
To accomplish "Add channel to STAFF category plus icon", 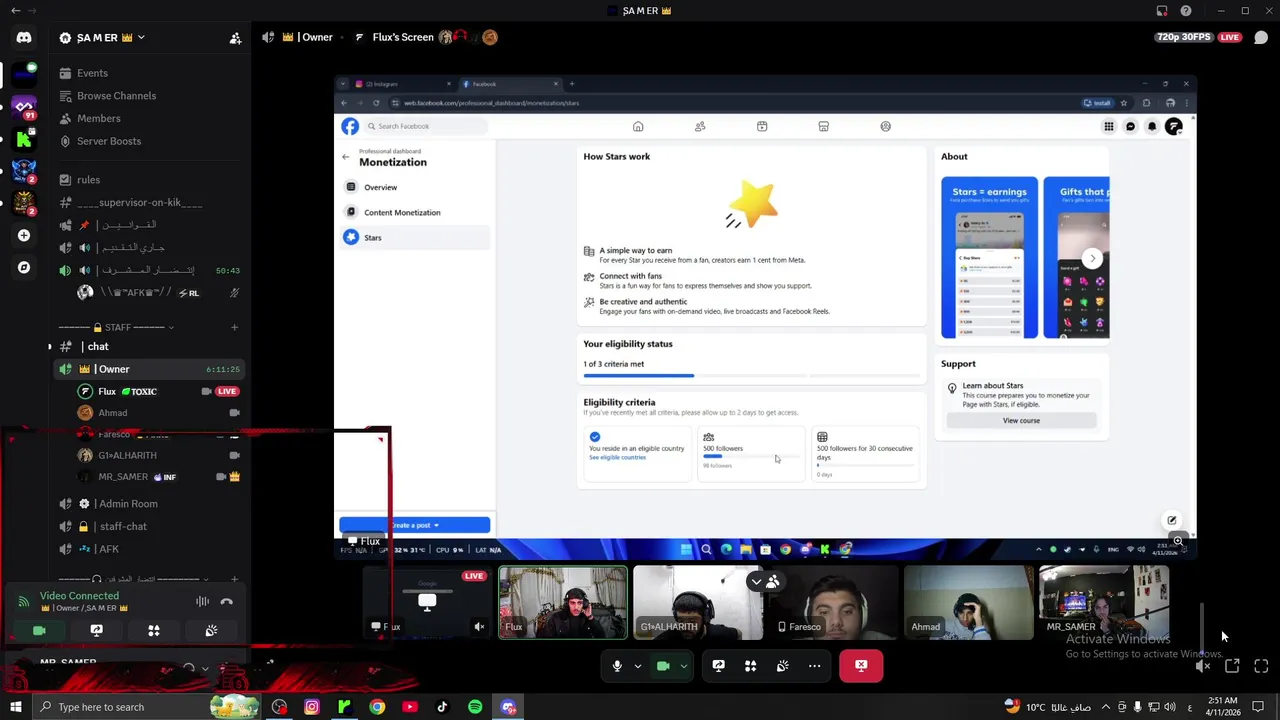I will pos(235,327).
